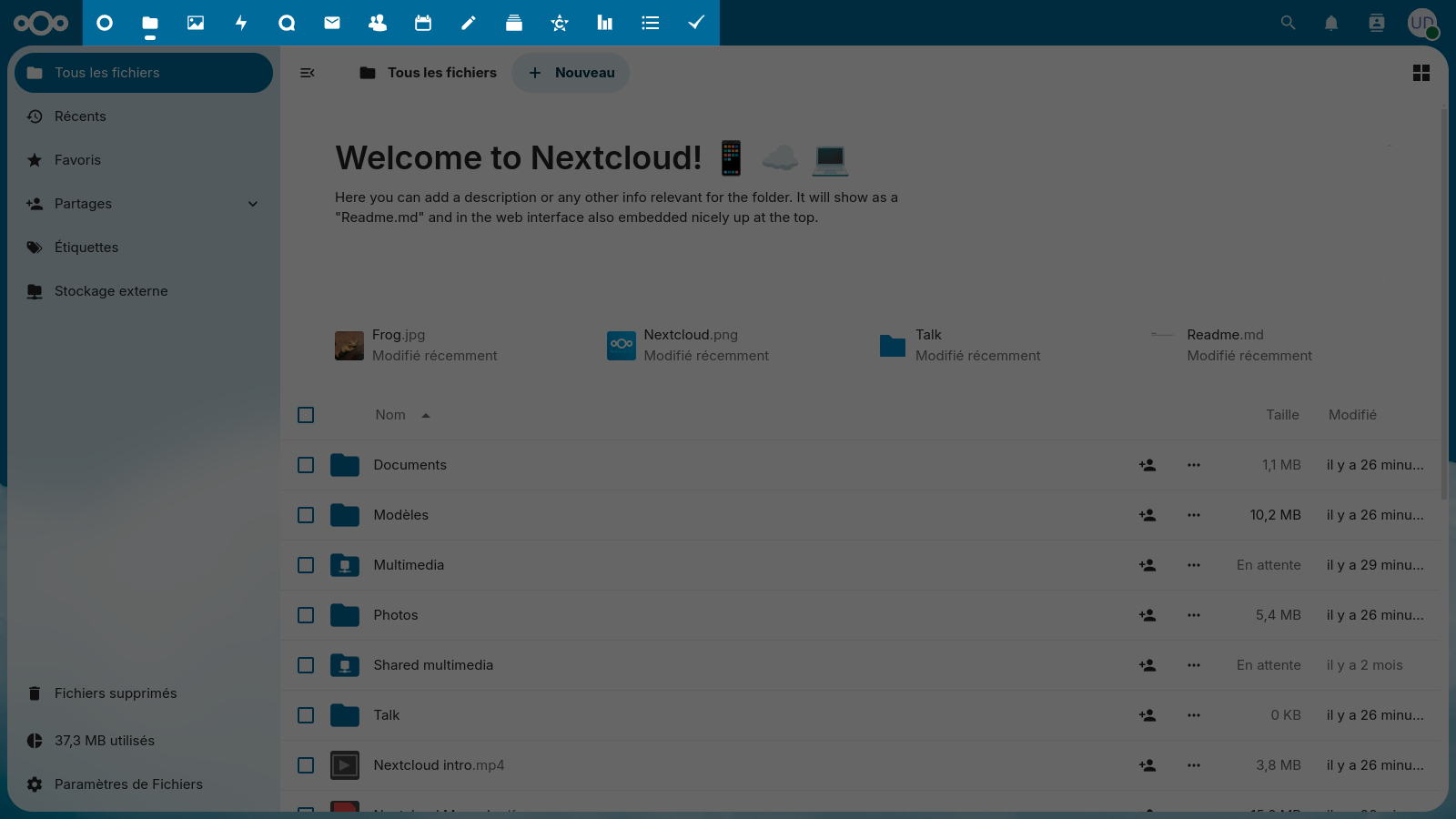Open the Talk app icon

point(287,23)
